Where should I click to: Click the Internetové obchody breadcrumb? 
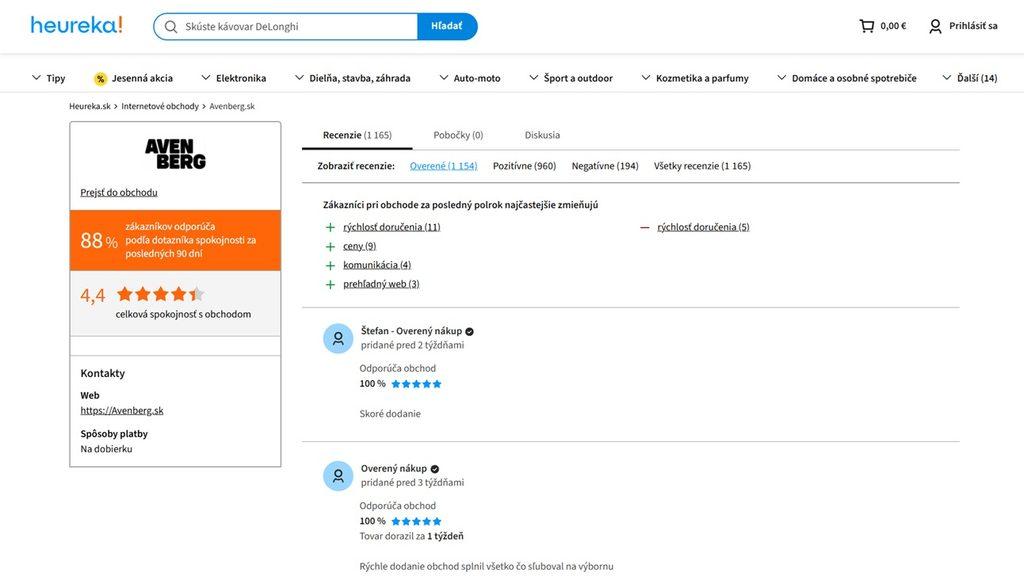pos(160,106)
